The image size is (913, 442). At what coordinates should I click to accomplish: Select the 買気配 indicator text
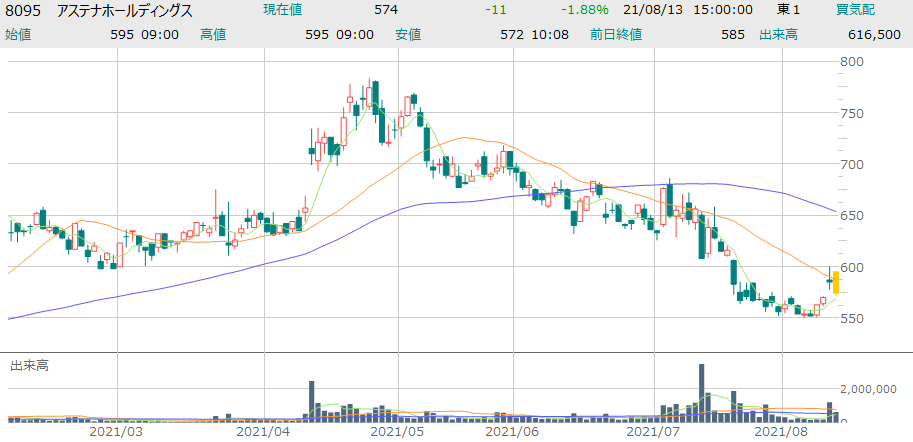coord(857,10)
